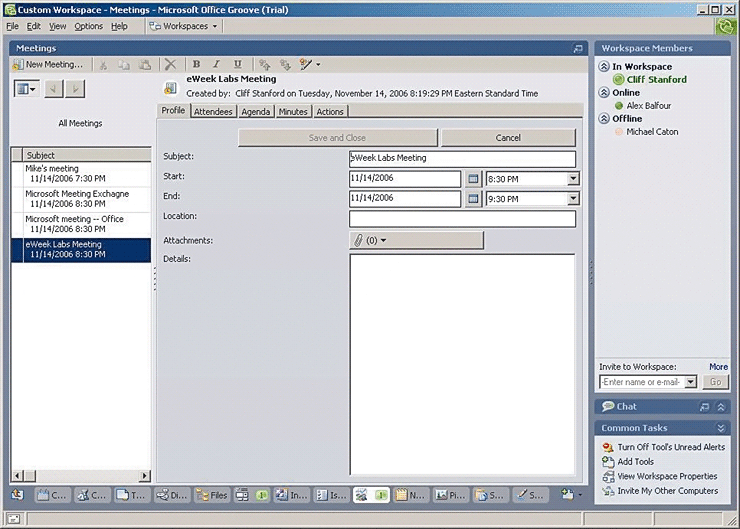Open the Workspaces dropdown
Screen dimensions: 740x529
click(183, 26)
